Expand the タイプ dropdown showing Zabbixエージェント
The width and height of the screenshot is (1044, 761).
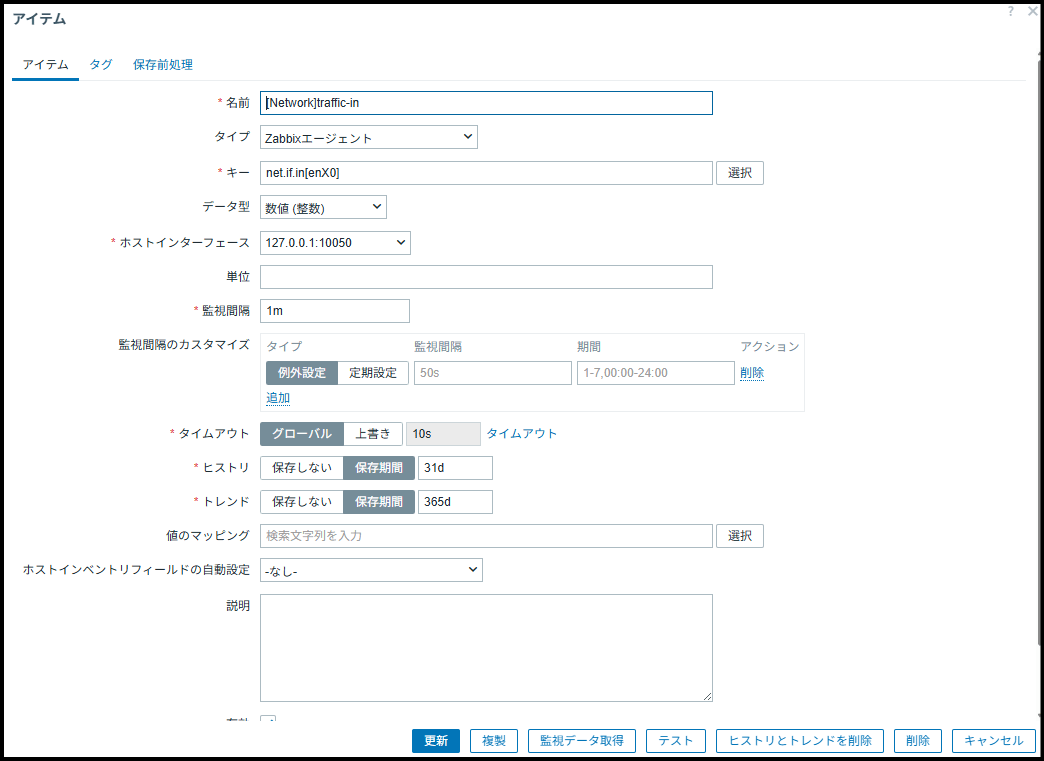pyautogui.click(x=368, y=137)
